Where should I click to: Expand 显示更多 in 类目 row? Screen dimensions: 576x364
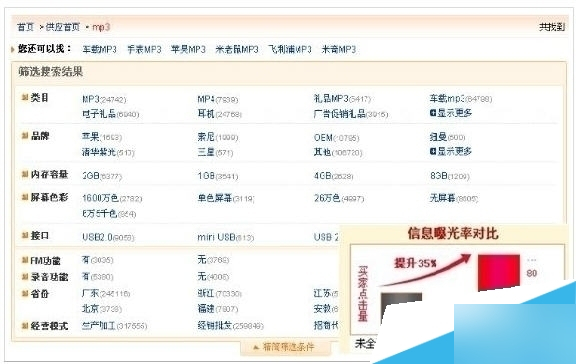pos(451,113)
